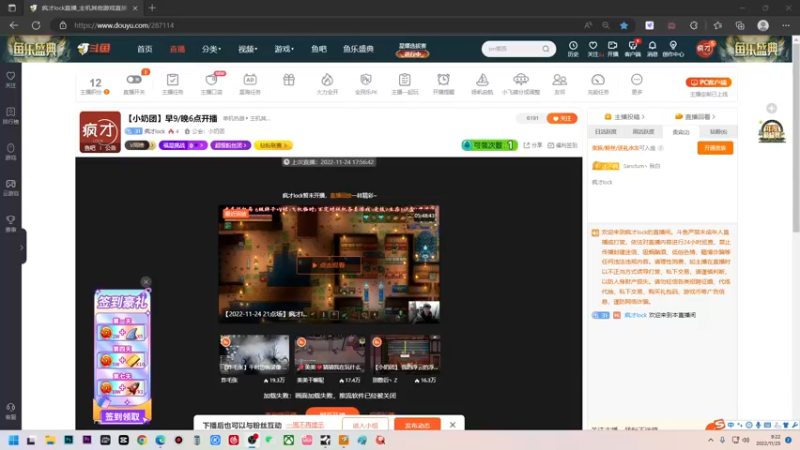Click the PC客户端 button
The image size is (800, 450).
pyautogui.click(x=708, y=82)
